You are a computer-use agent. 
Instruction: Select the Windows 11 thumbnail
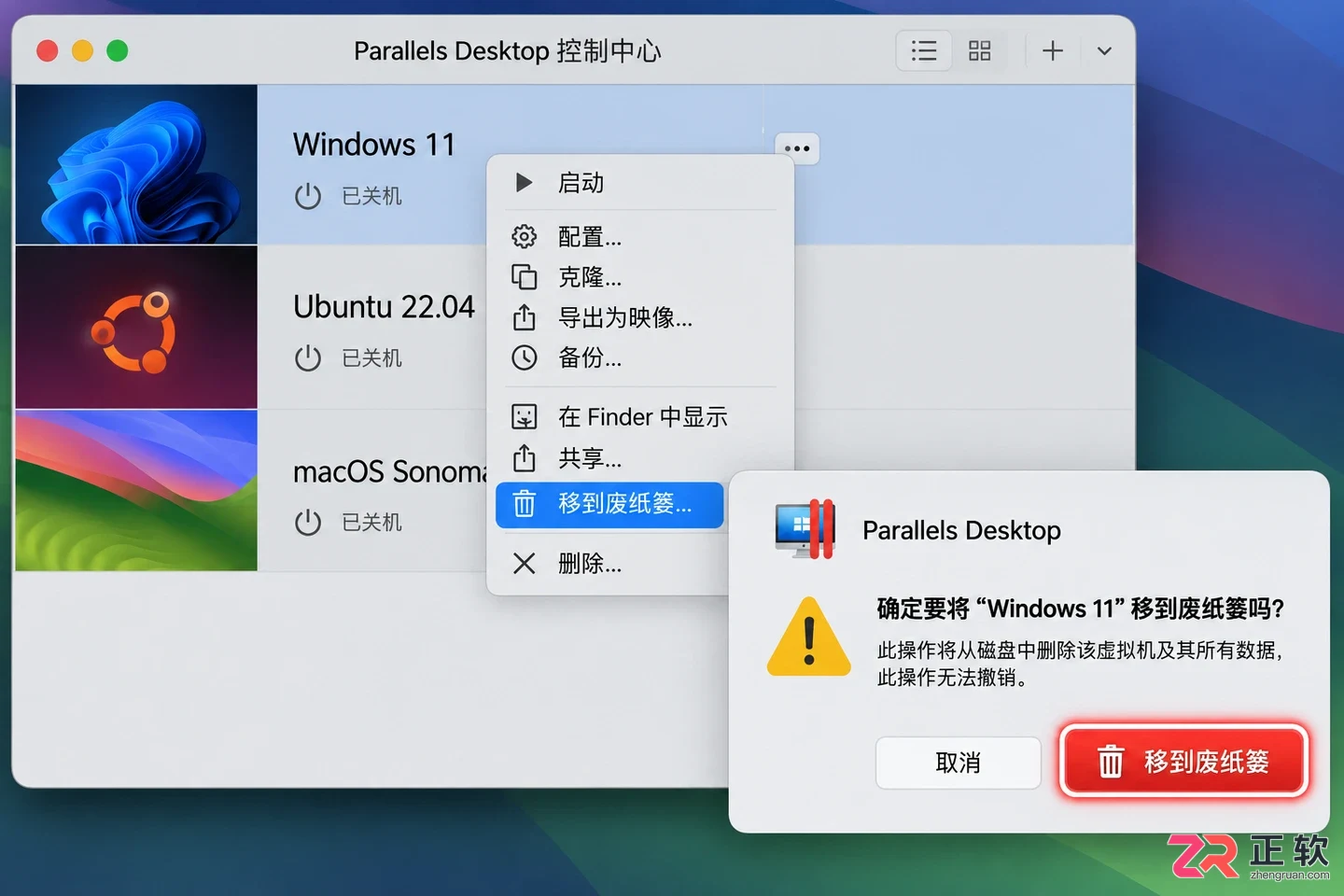[136, 164]
